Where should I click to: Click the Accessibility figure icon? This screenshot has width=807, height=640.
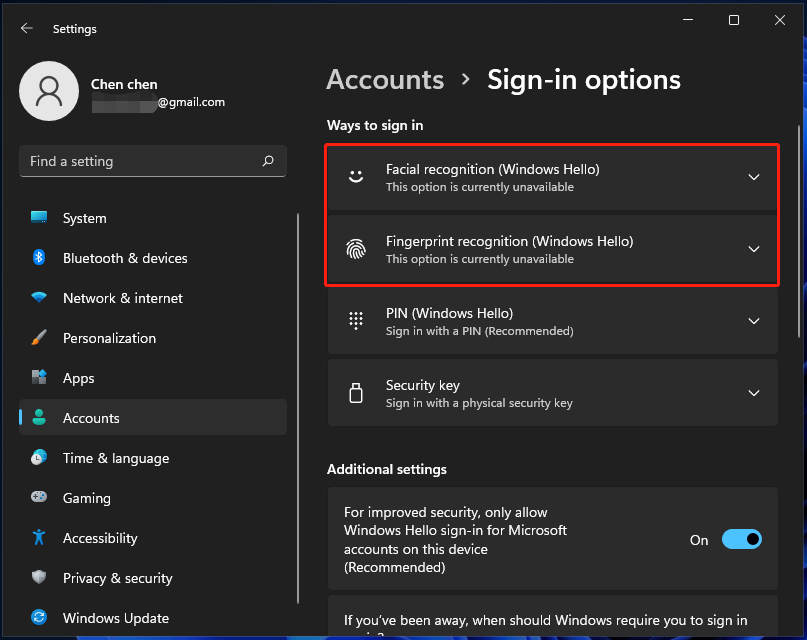[39, 537]
